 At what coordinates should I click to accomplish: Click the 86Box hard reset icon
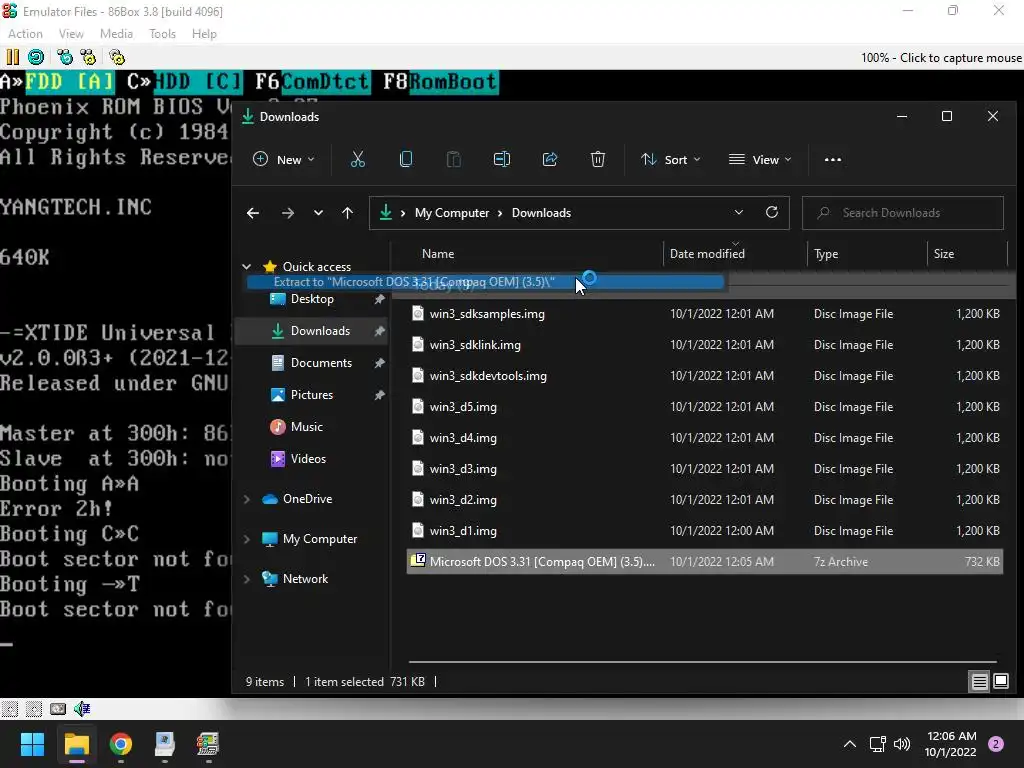[36, 57]
